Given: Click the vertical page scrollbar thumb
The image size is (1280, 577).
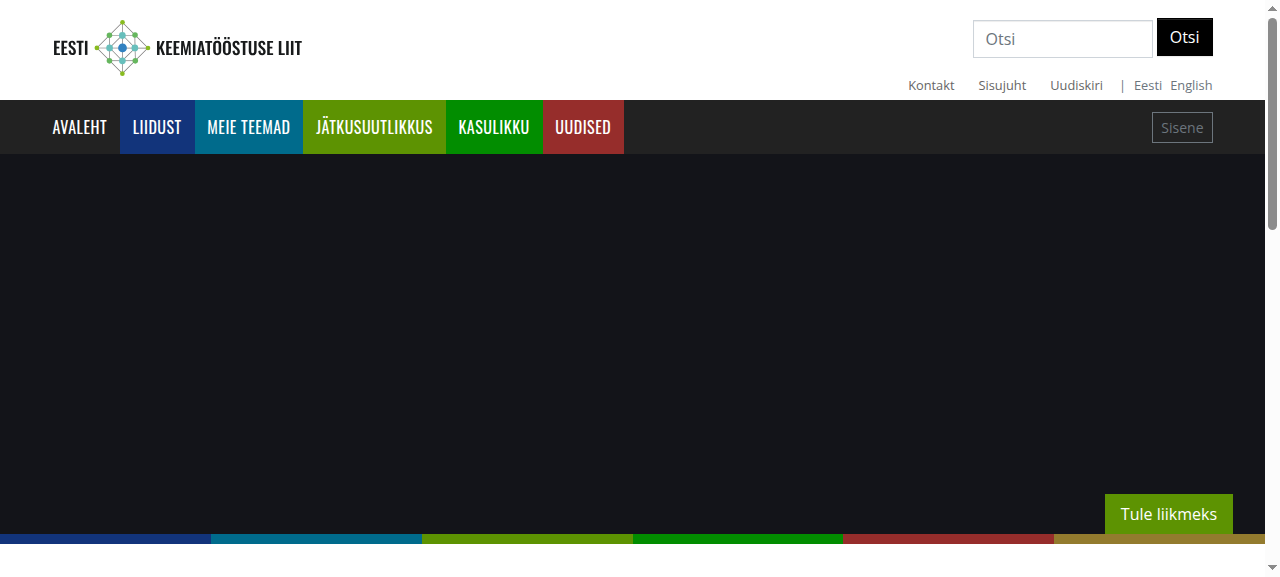Looking at the screenshot, I should click(x=1272, y=124).
